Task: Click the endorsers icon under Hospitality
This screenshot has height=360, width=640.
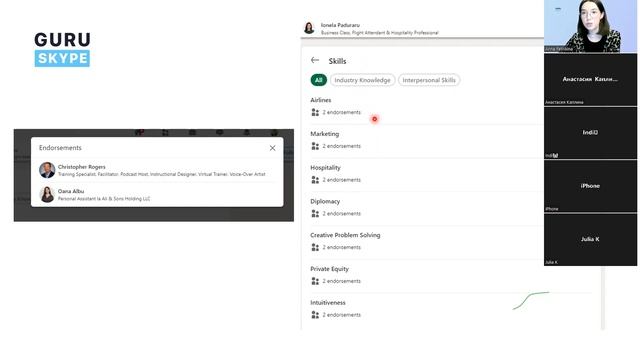Action: coord(315,180)
